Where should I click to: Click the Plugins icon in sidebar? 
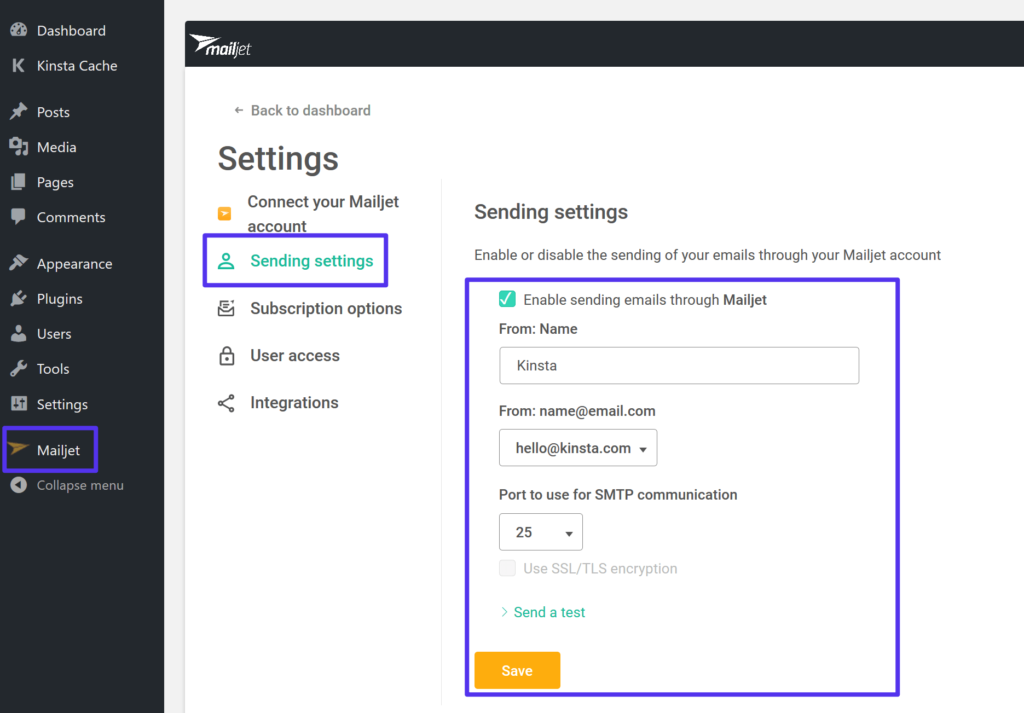click(19, 298)
